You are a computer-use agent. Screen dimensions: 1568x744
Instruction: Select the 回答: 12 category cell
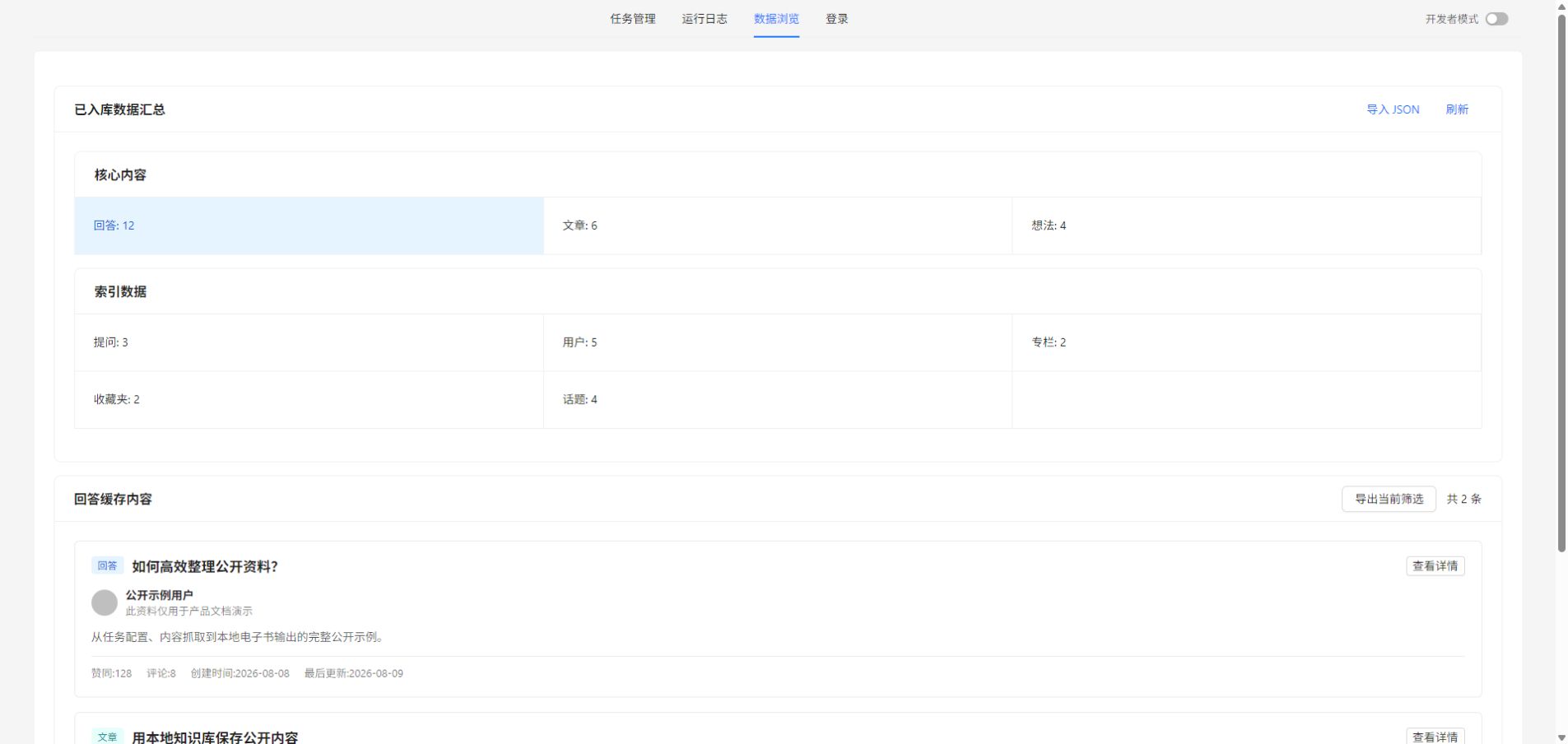pos(309,226)
